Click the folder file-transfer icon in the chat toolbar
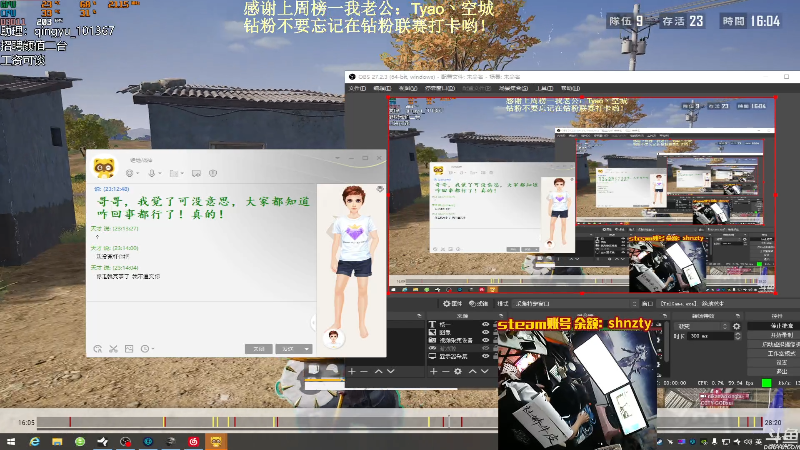Viewport: 800px width, 450px height. (x=173, y=173)
